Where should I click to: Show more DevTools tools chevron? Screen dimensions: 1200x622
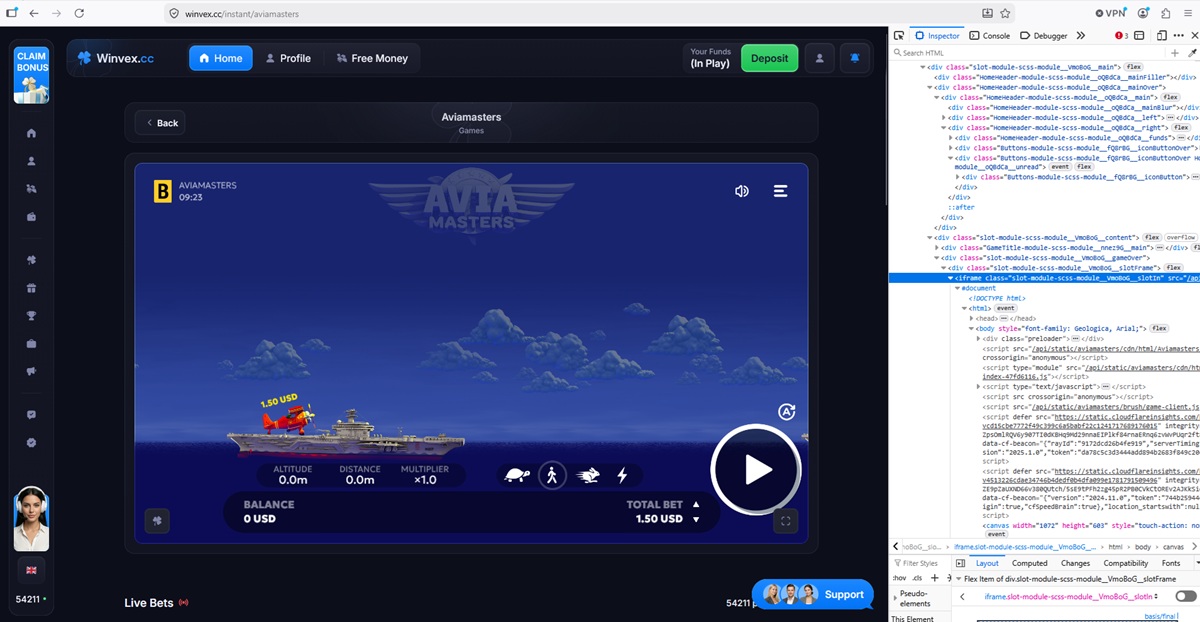pyautogui.click(x=1081, y=35)
